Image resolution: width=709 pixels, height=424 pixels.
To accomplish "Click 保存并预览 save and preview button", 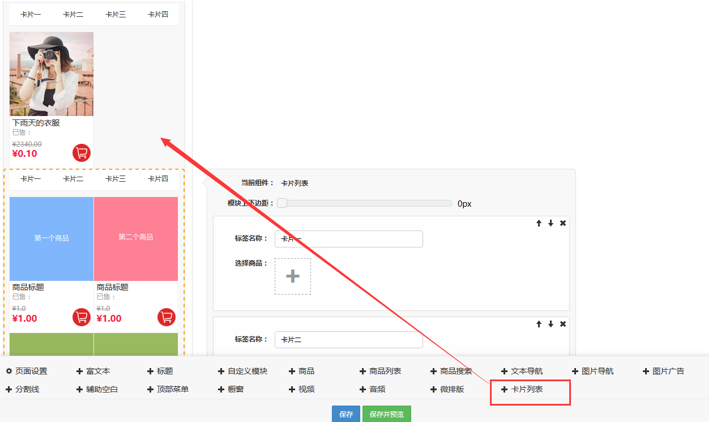I will click(x=386, y=414).
